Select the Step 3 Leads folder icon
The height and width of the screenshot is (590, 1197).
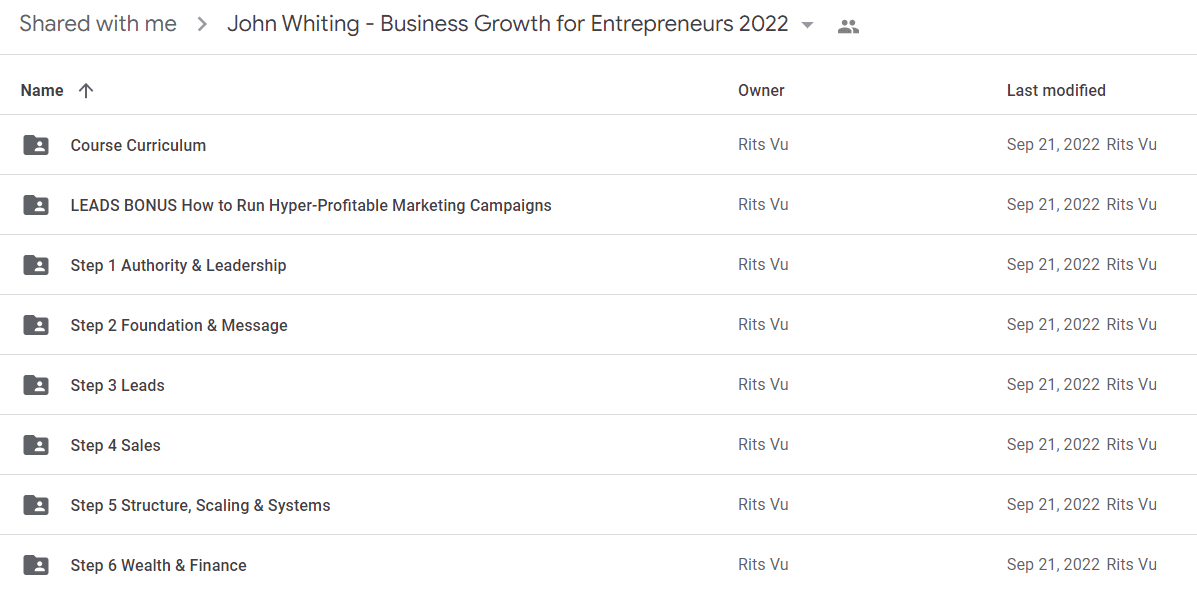[36, 385]
